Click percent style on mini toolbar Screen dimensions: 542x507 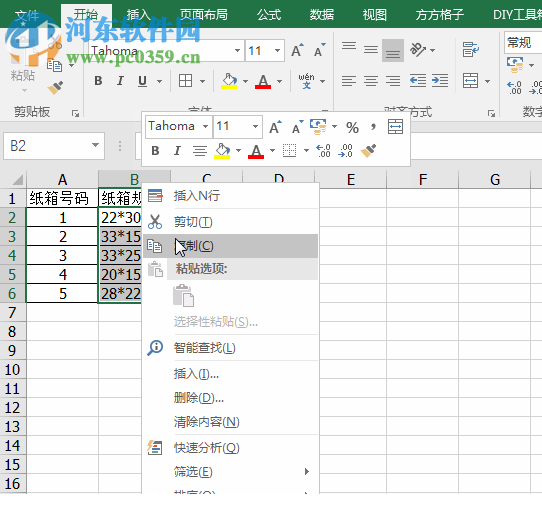352,128
